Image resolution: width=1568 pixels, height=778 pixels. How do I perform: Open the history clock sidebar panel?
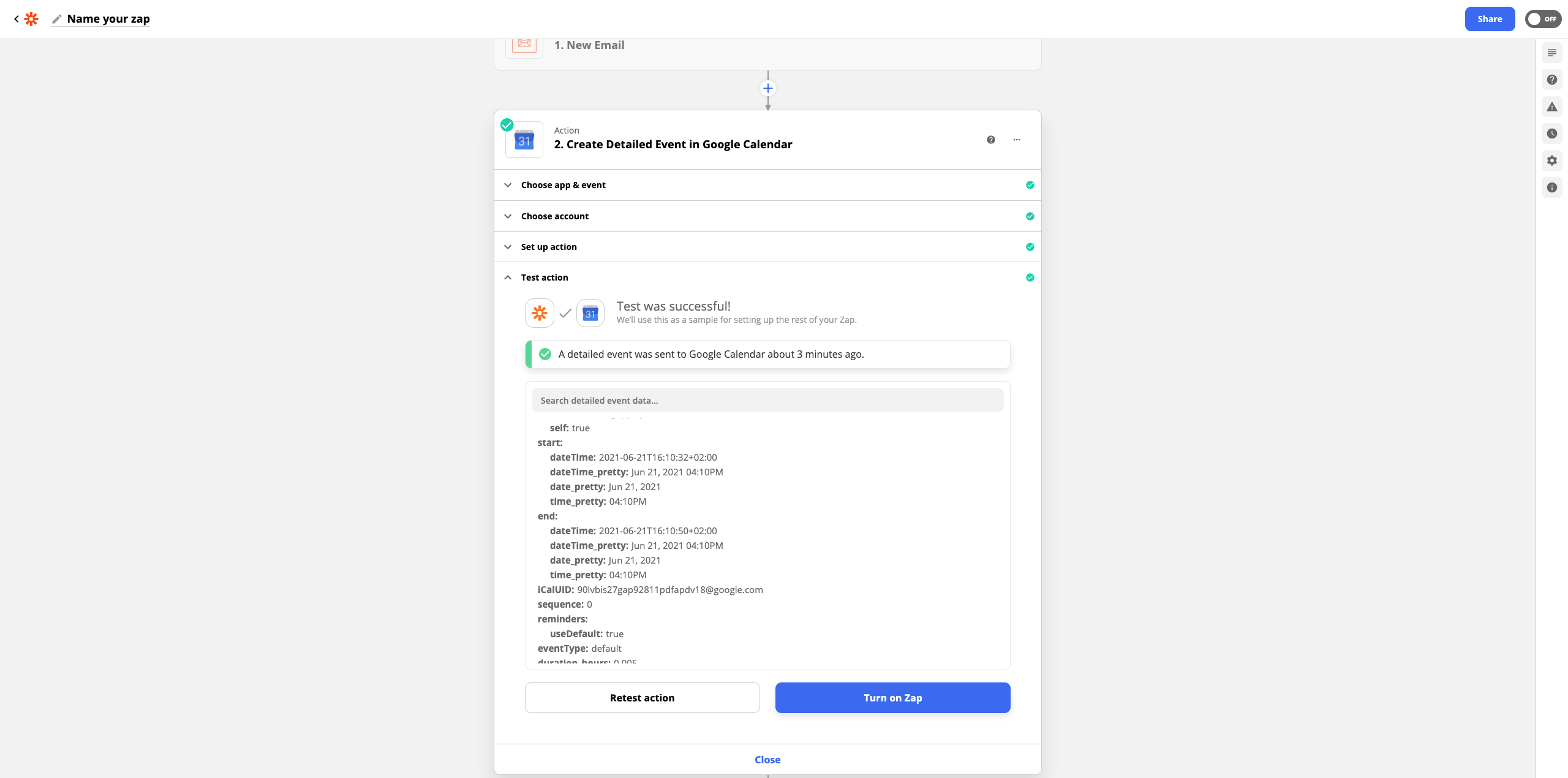1551,134
